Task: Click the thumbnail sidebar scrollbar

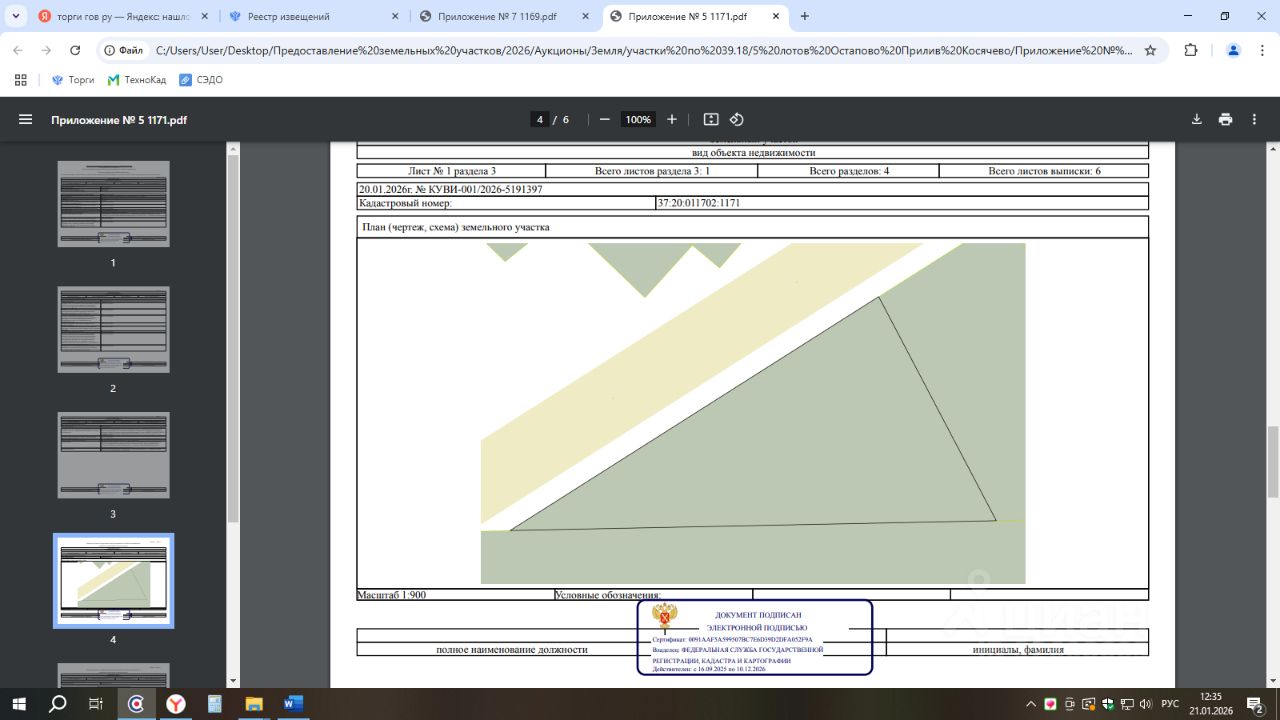Action: pos(234,340)
